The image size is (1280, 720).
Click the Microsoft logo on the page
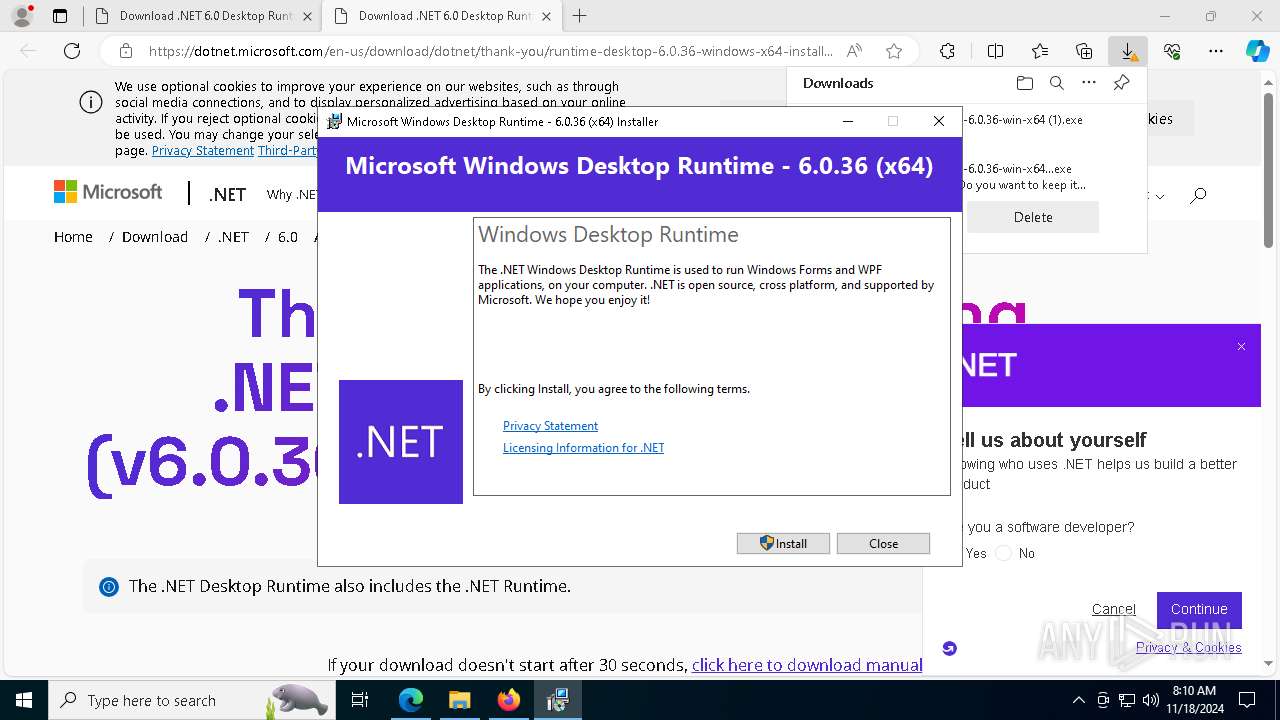coord(108,192)
